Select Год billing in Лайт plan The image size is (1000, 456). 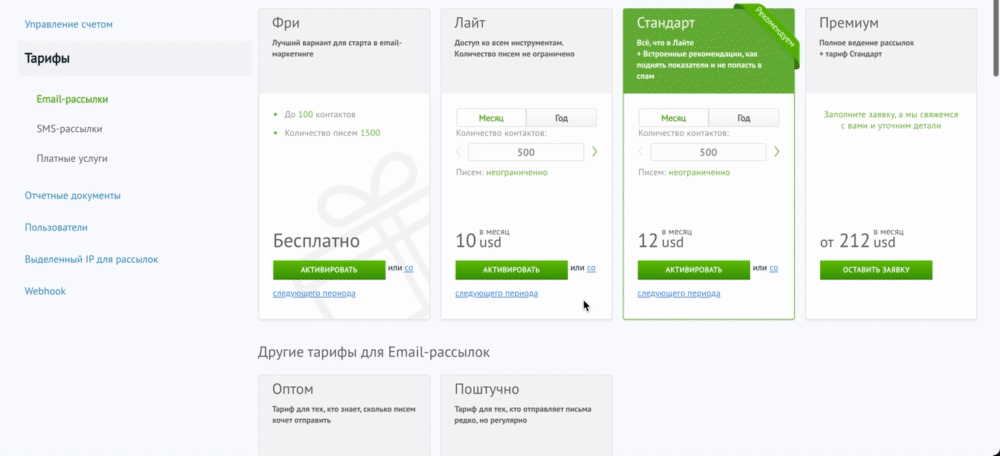click(561, 118)
